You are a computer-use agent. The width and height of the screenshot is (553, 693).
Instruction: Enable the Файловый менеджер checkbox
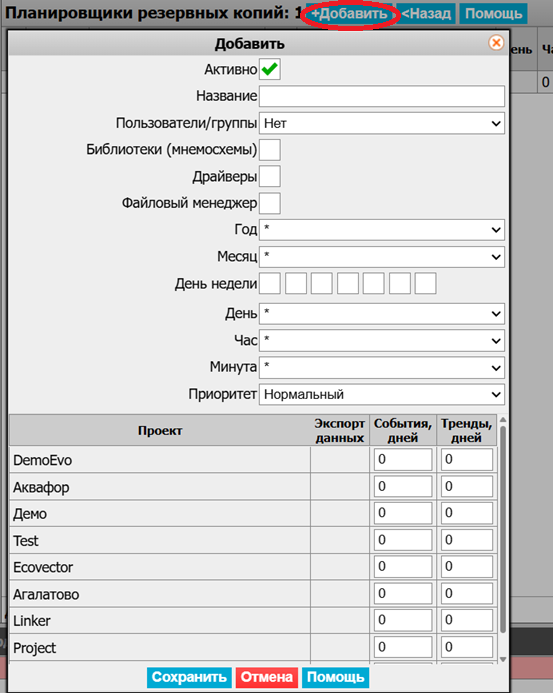[270, 203]
